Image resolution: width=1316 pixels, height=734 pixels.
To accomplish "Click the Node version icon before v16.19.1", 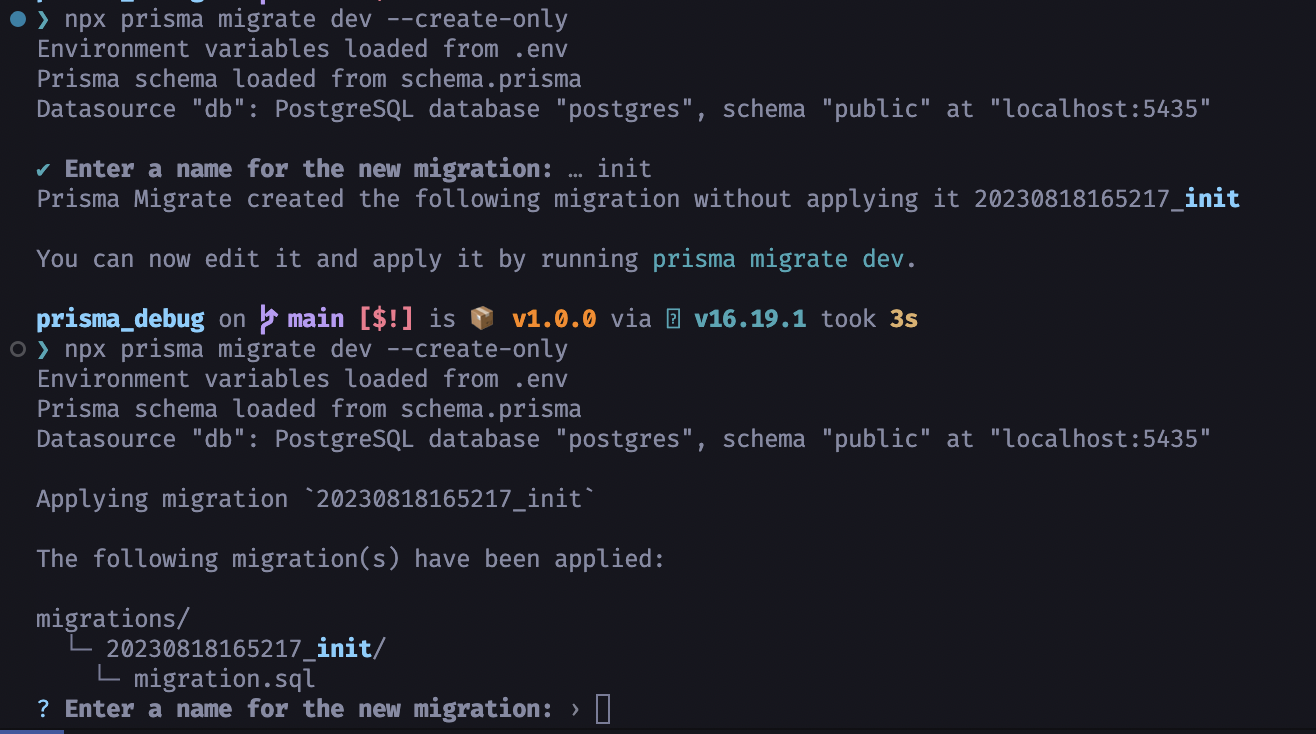I will point(673,318).
